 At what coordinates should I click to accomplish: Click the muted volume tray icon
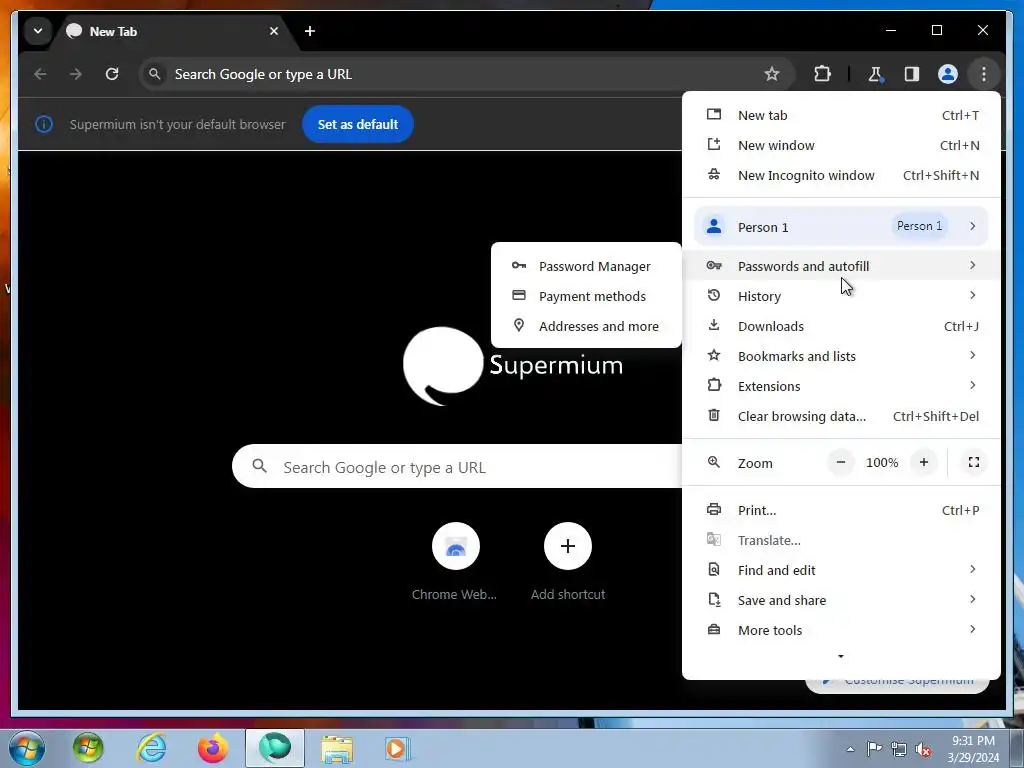pos(923,749)
